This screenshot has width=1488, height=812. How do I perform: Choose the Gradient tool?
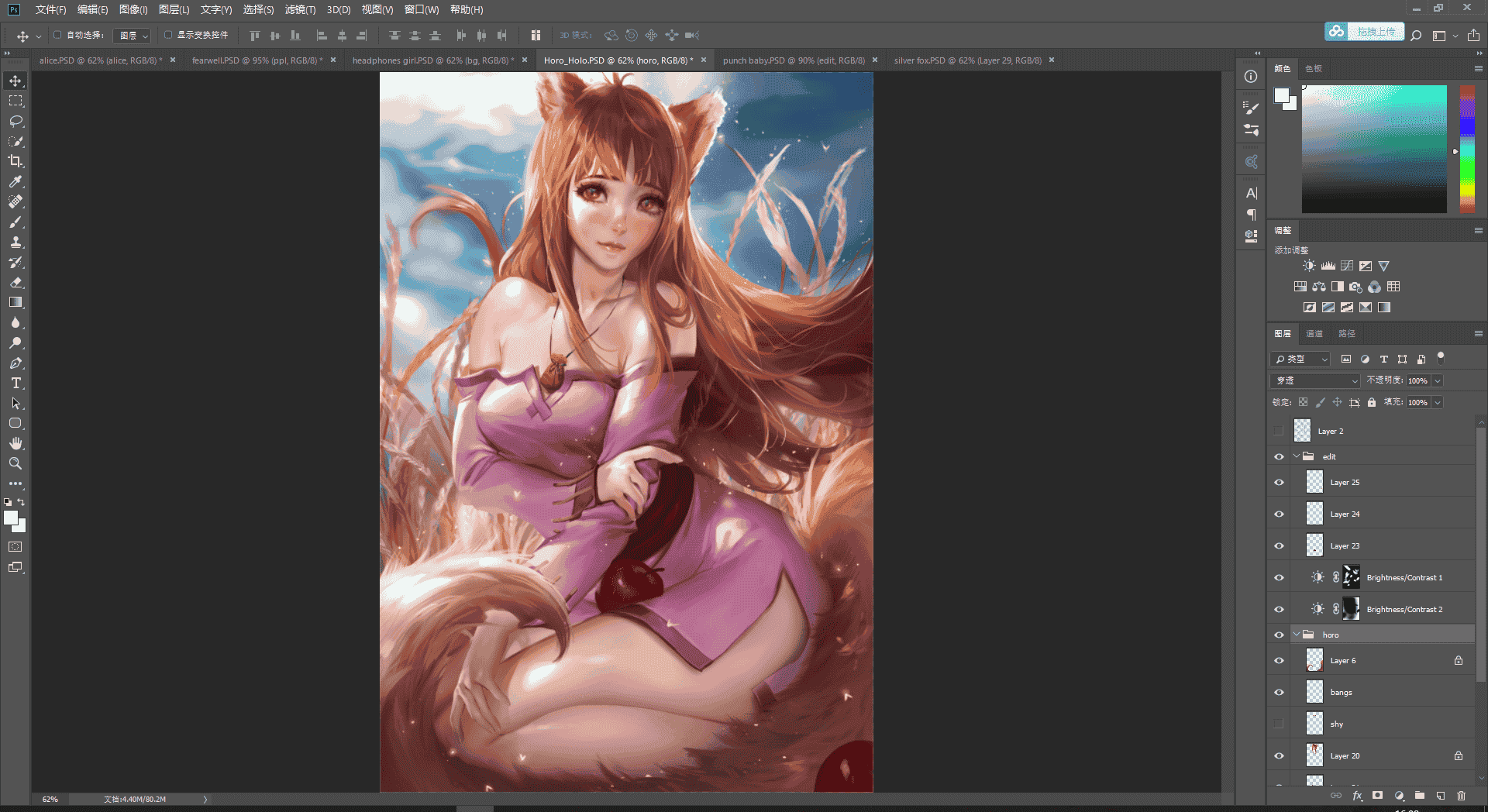click(15, 302)
